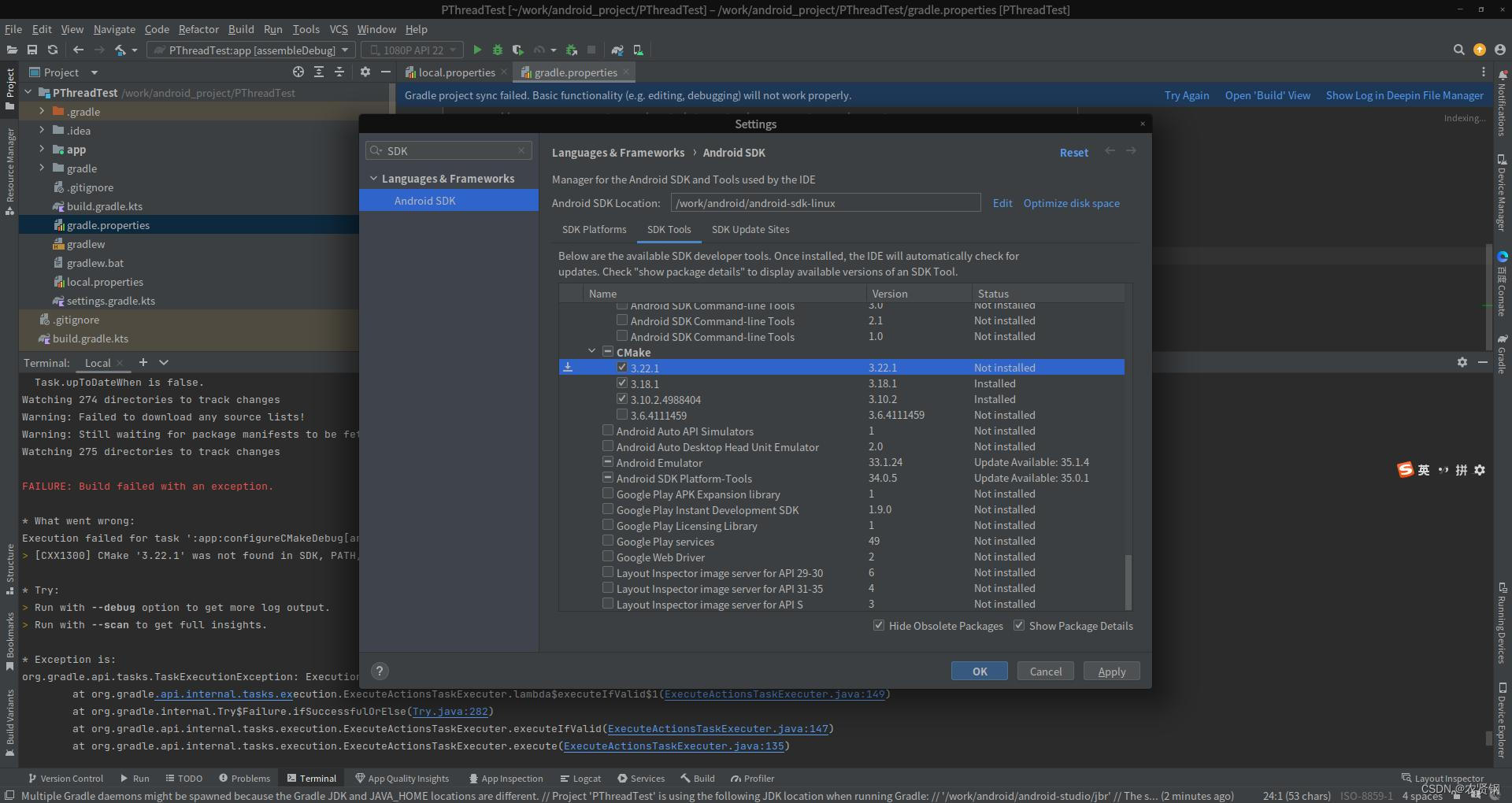Viewport: 1512px width, 803px height.
Task: Open Project panel gear options
Action: tap(365, 72)
